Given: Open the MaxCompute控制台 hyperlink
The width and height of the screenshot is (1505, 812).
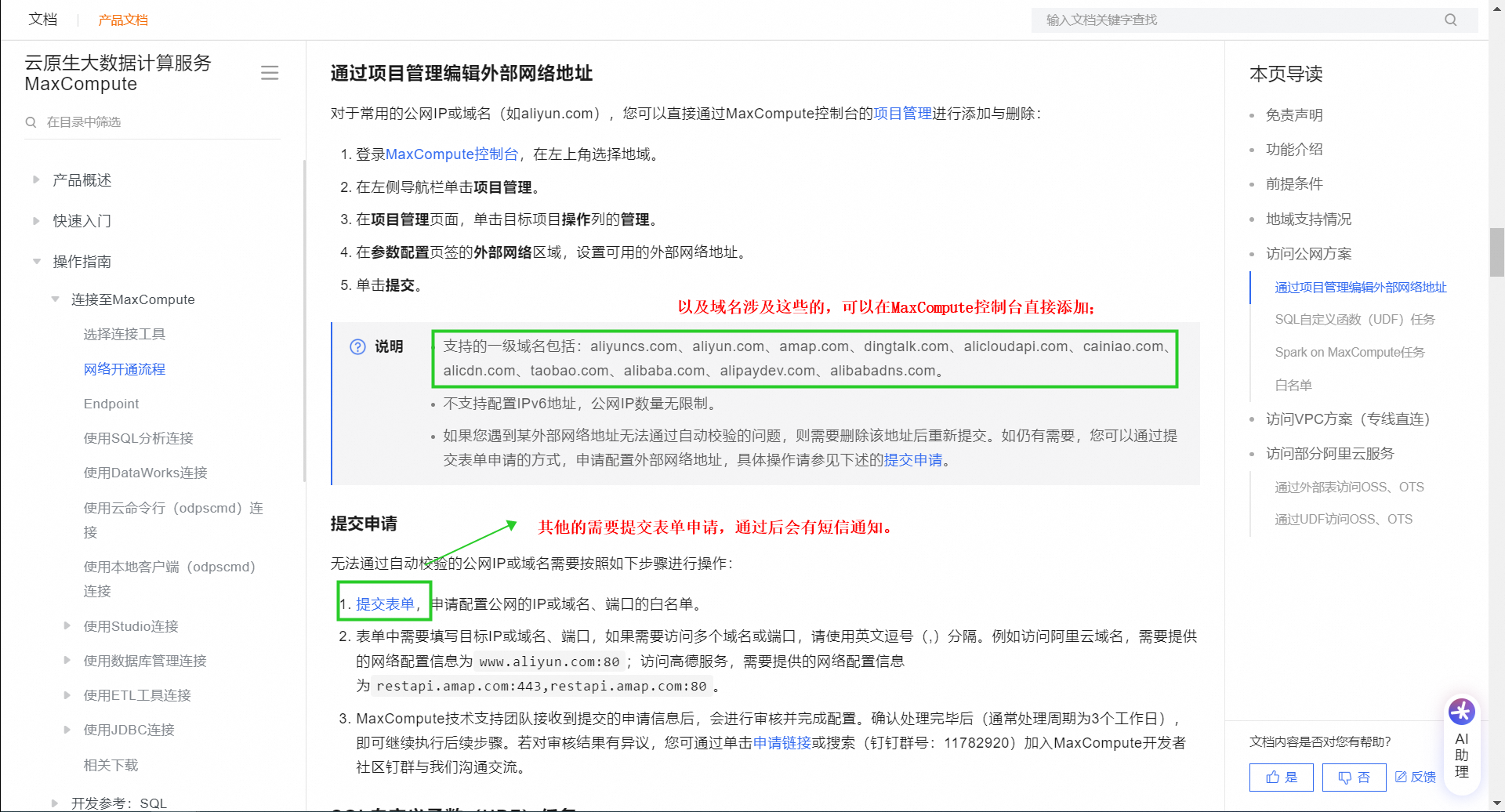Looking at the screenshot, I should pos(451,154).
